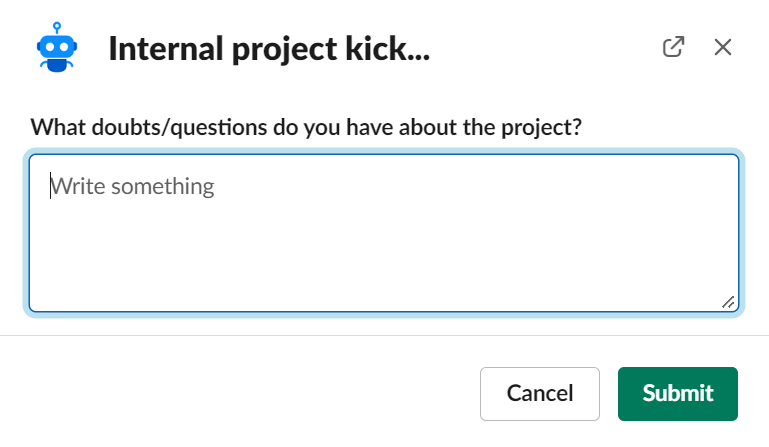
Task: Click the green Submit button
Action: [678, 394]
